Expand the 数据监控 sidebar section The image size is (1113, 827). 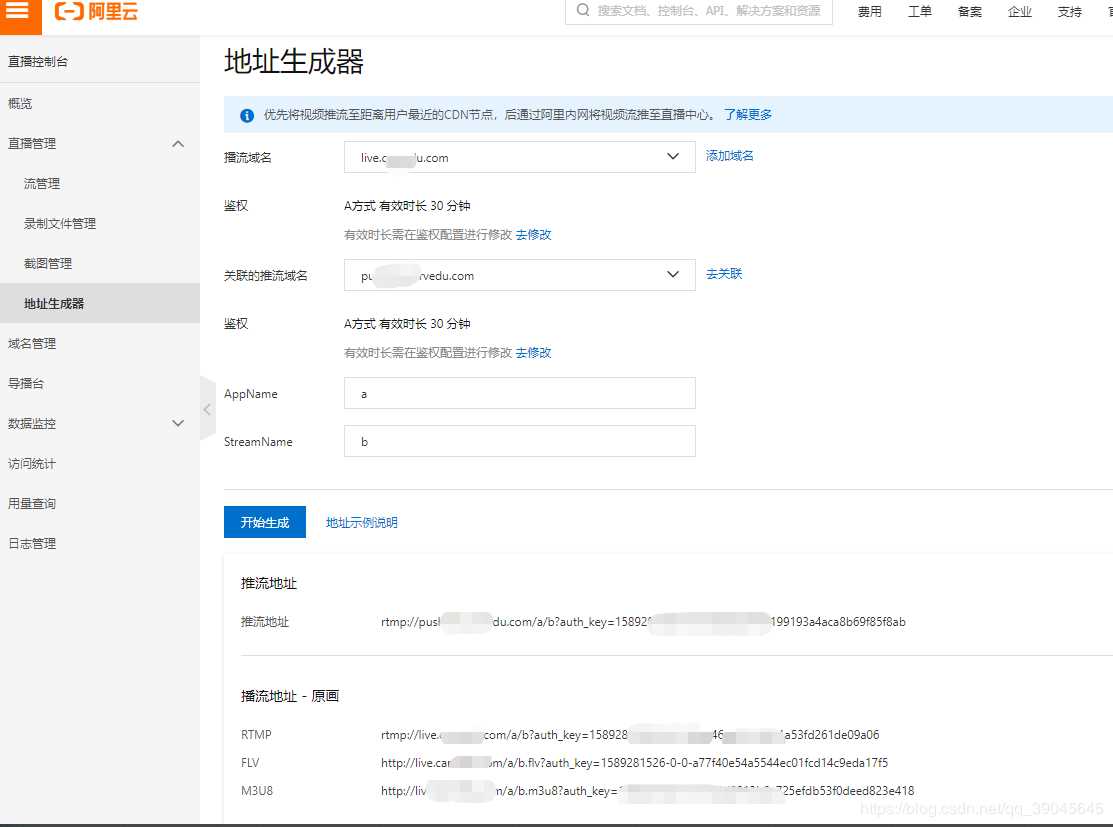click(178, 423)
